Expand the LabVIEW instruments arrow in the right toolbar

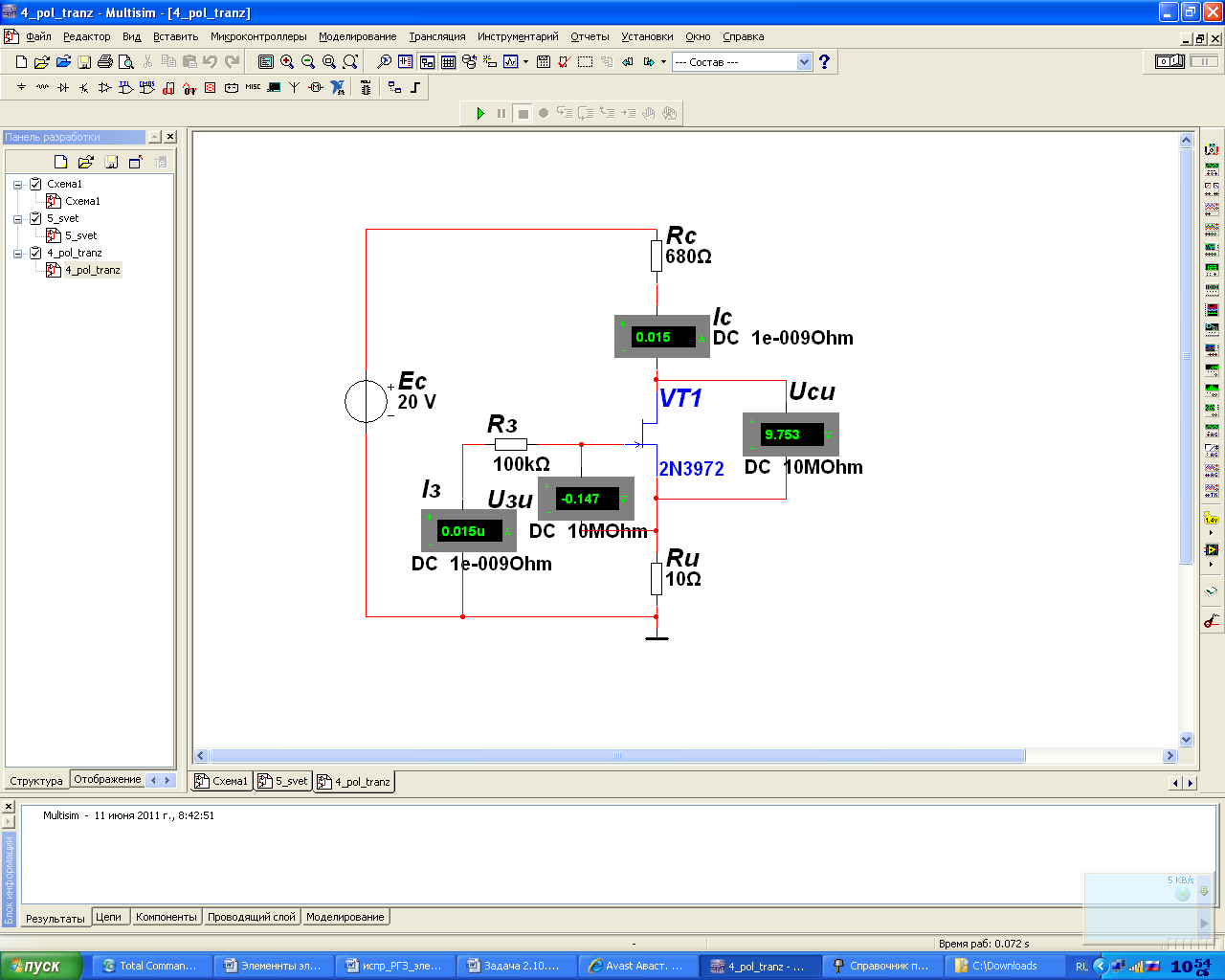pyautogui.click(x=1212, y=564)
